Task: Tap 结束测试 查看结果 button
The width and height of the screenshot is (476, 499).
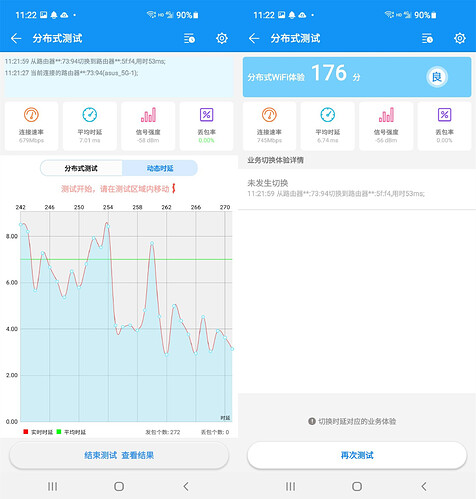Action: [x=119, y=455]
